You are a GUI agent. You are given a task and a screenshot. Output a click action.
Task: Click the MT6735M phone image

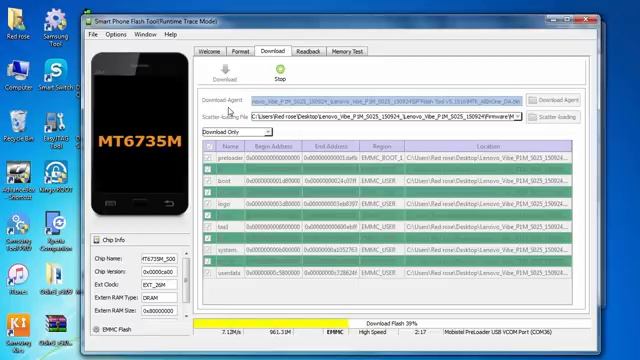pyautogui.click(x=140, y=133)
